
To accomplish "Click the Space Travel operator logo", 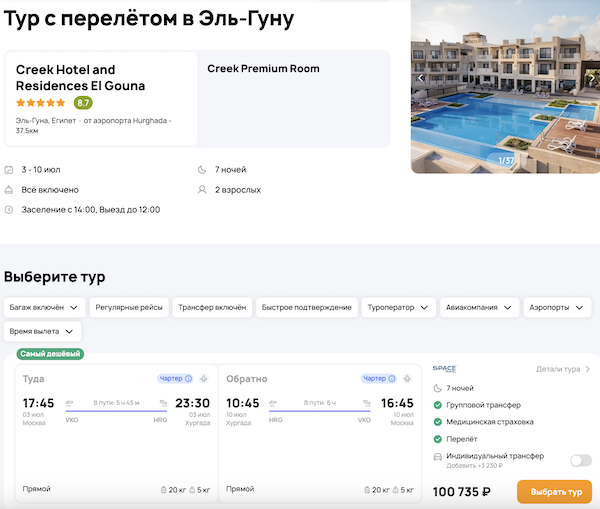I will pyautogui.click(x=444, y=369).
